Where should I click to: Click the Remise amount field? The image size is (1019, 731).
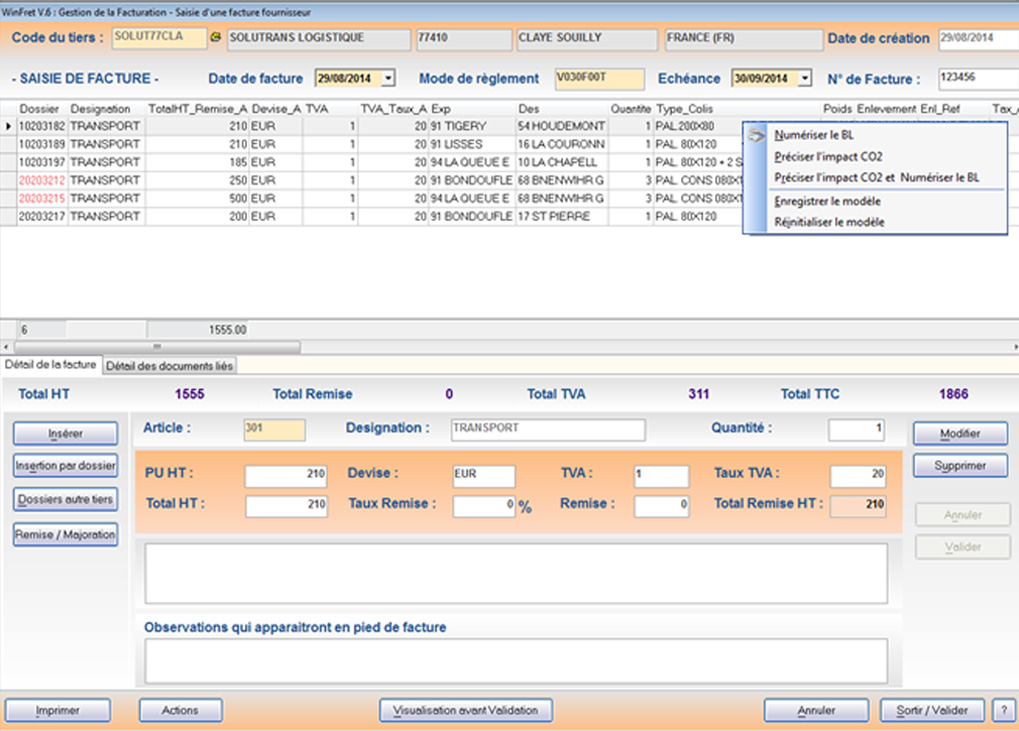click(662, 506)
